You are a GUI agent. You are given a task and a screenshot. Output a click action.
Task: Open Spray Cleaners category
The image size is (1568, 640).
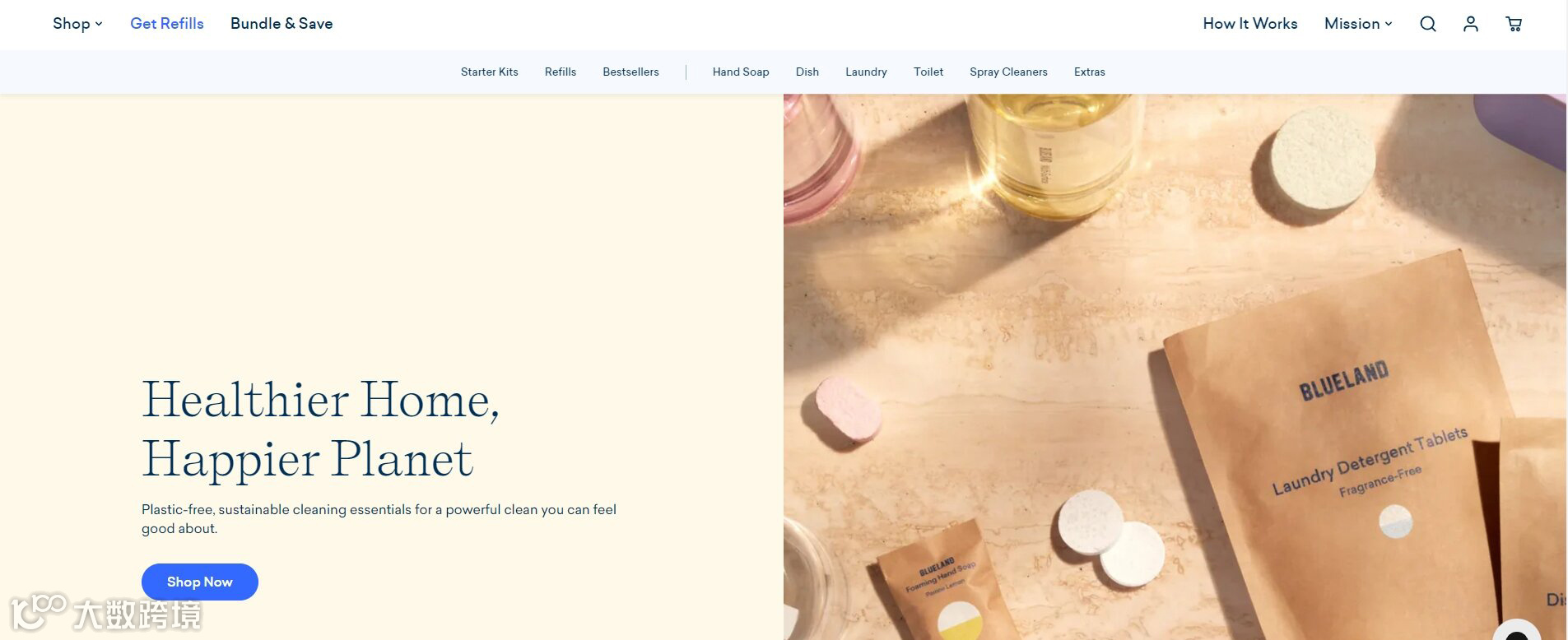tap(1008, 72)
